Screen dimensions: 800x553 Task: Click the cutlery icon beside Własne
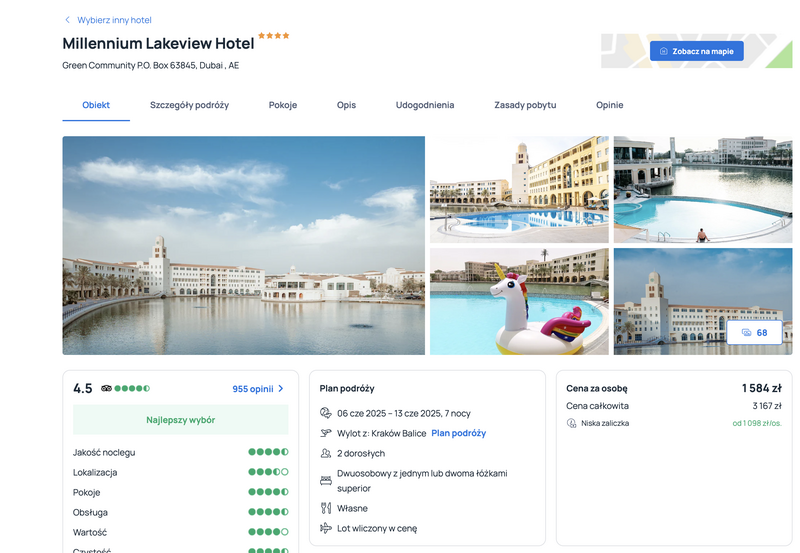coord(326,508)
